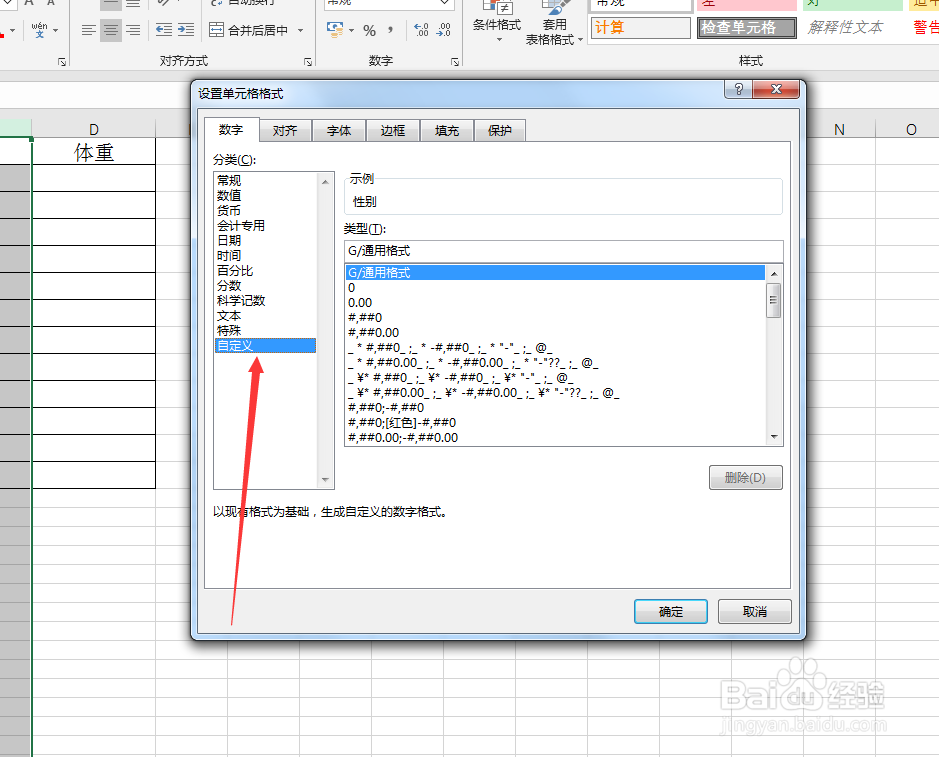Open the 对齐方式 group dialog launcher
The height and width of the screenshot is (757, 939).
pyautogui.click(x=308, y=62)
